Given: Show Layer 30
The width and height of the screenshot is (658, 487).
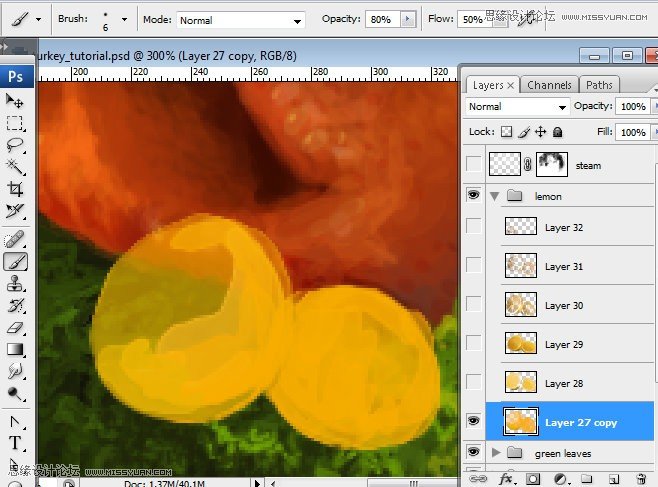Looking at the screenshot, I should click(x=474, y=304).
